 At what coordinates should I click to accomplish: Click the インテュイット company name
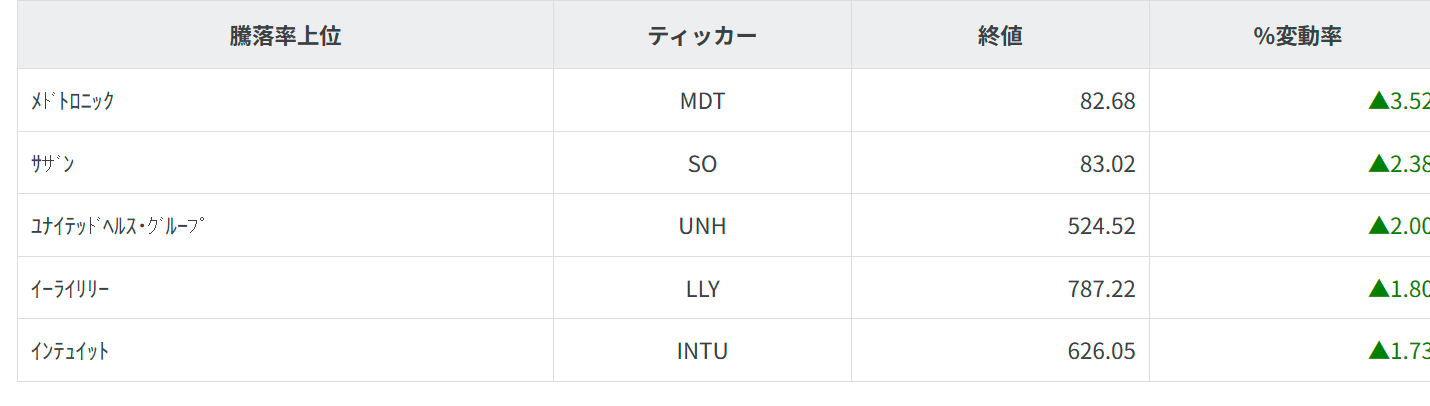(x=70, y=351)
